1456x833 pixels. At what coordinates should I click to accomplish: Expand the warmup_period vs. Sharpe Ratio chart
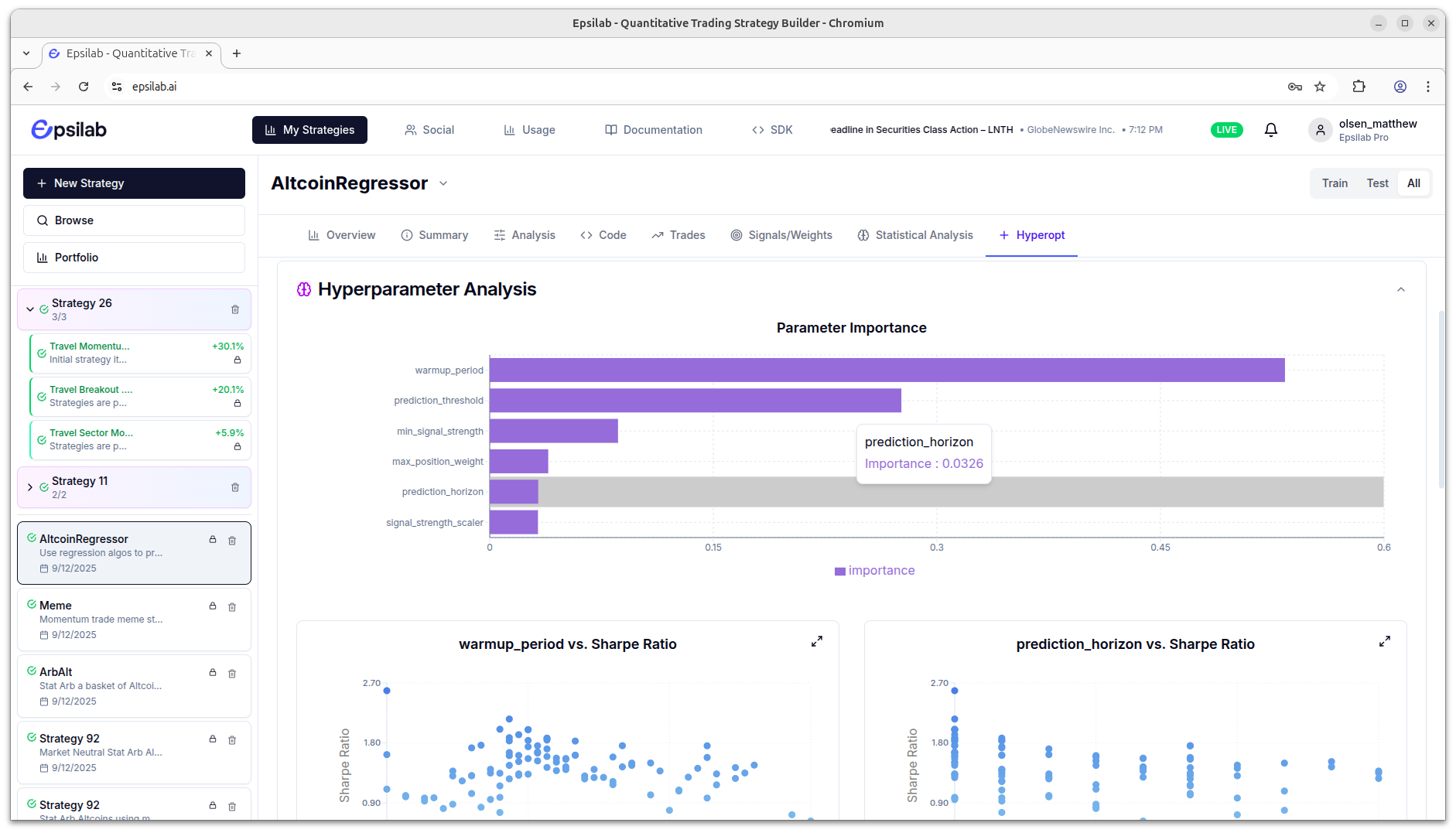[816, 642]
